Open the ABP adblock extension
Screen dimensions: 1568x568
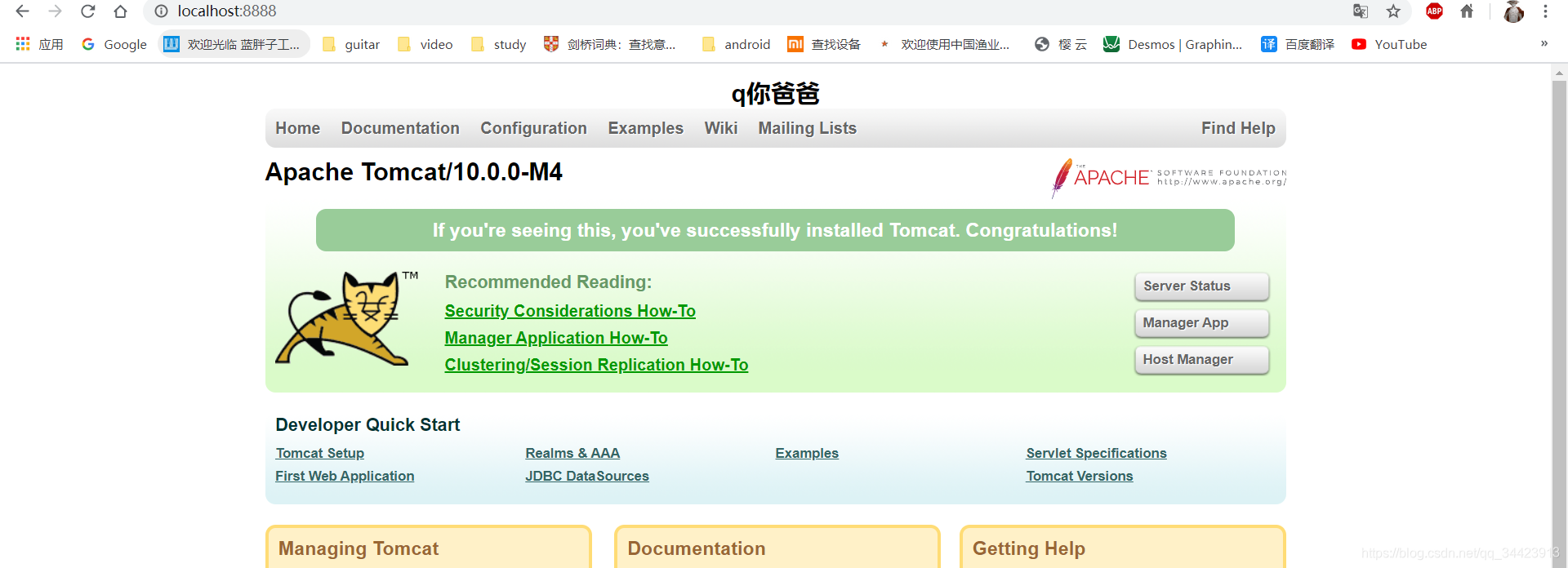point(1434,11)
